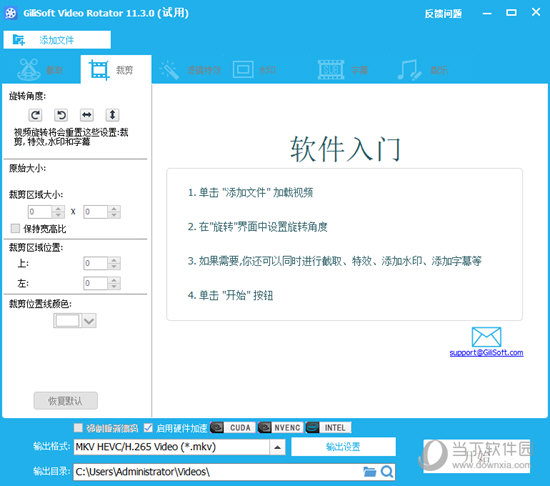Screen dimensions: 550x486
Task: Click the INTEL acceleration badge
Action: coord(328,428)
